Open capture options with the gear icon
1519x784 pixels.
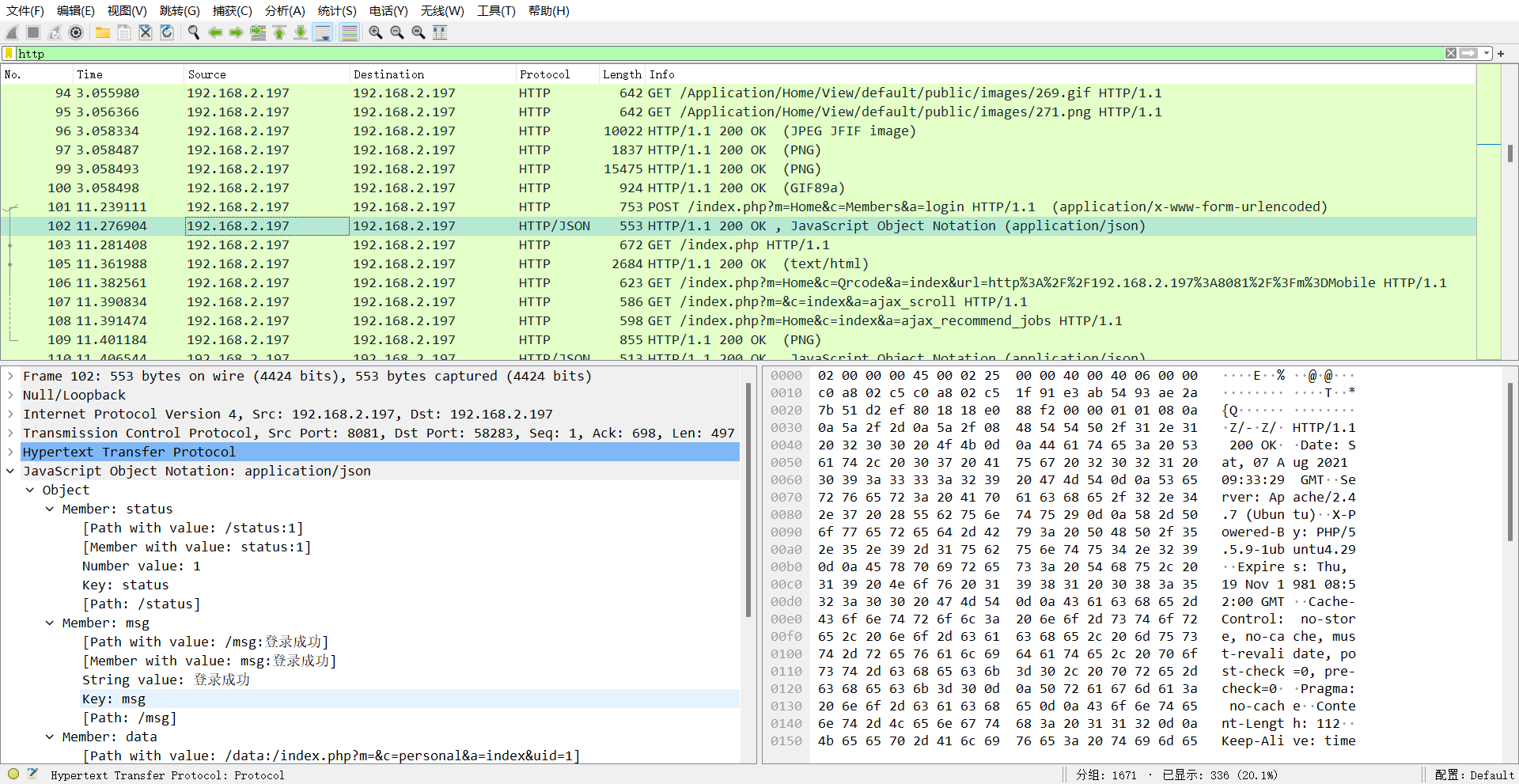tap(76, 32)
